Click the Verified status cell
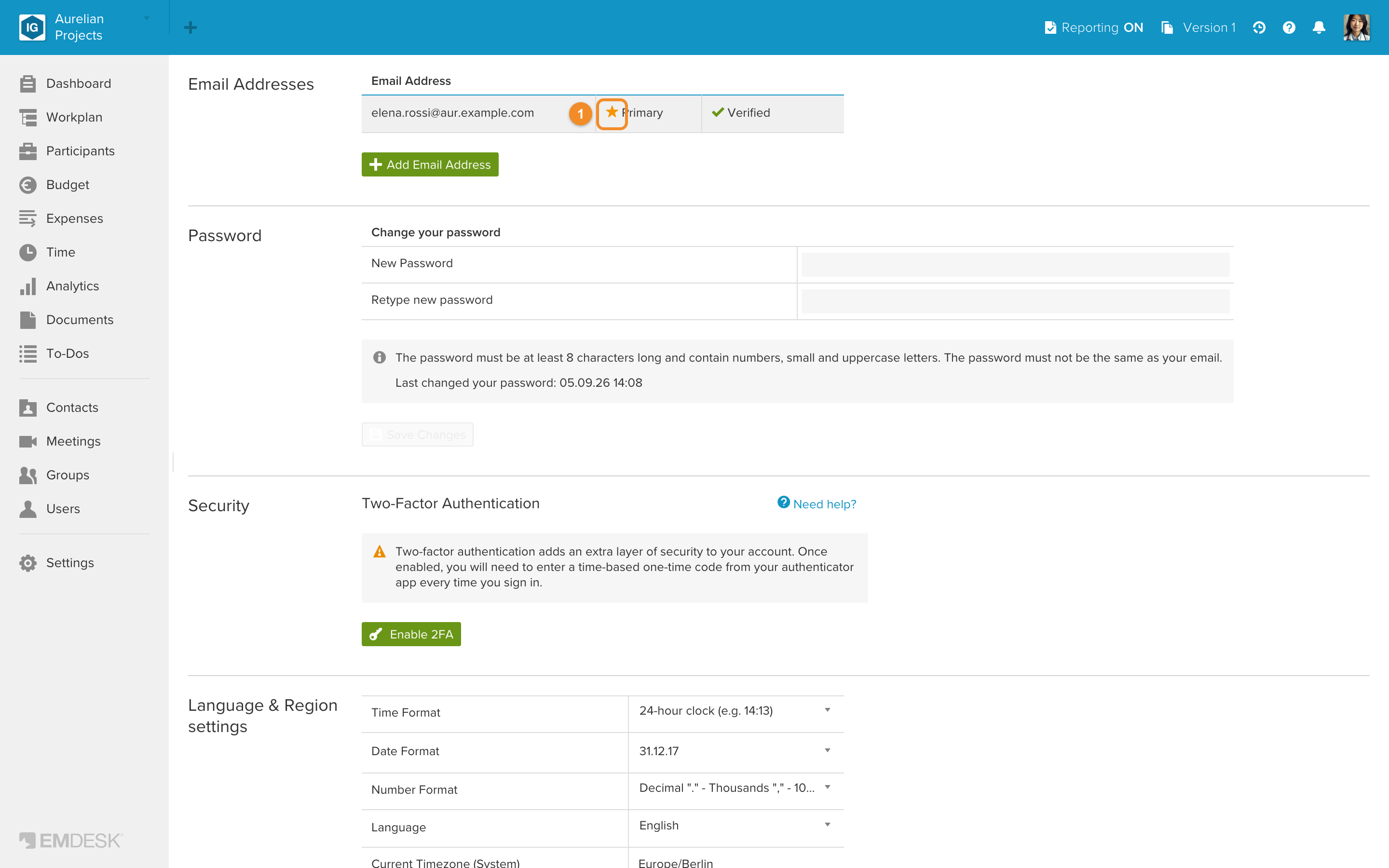This screenshot has height=868, width=1389. (x=773, y=113)
